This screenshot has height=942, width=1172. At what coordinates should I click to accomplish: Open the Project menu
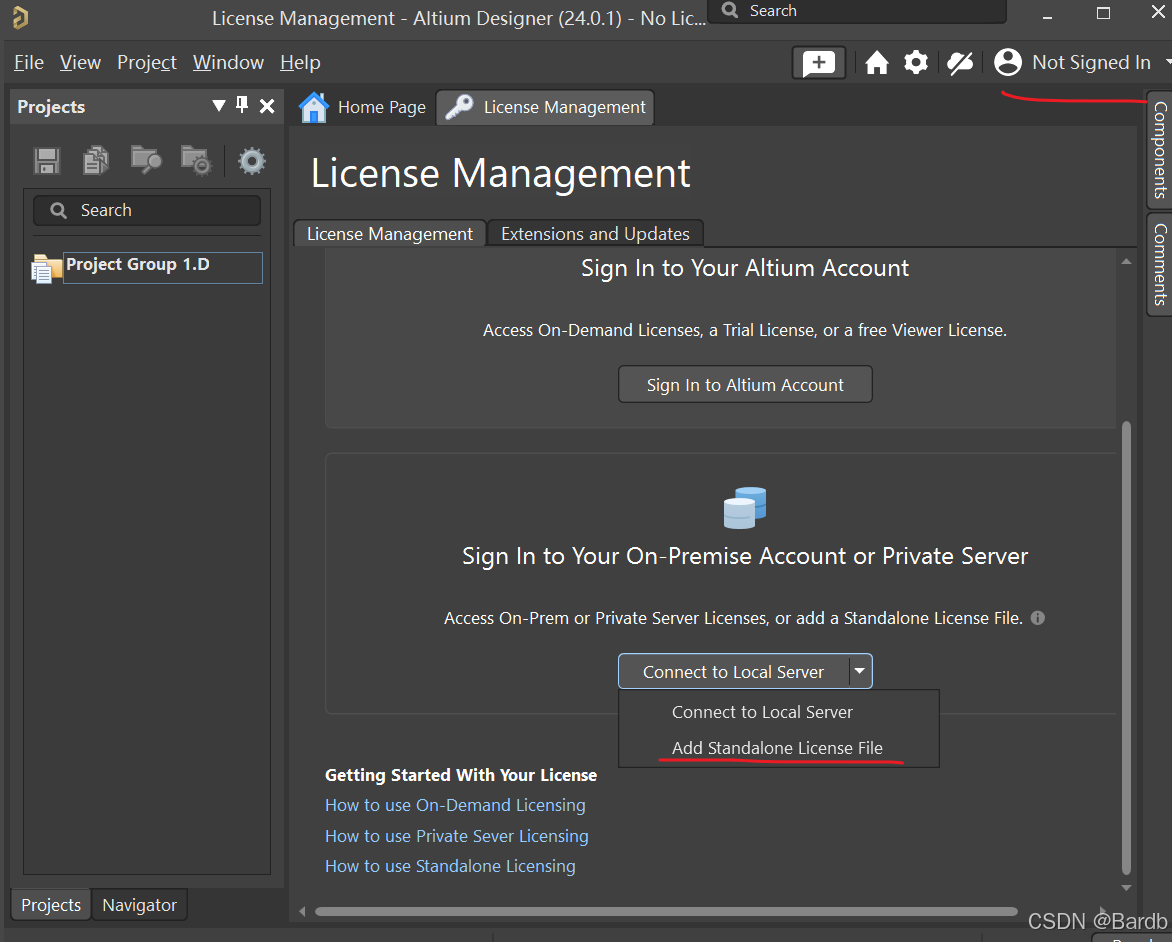click(x=146, y=63)
